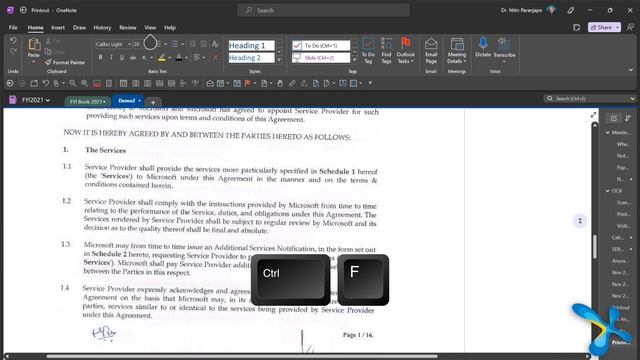
Task: Switch to the Insert tab
Action: coord(58,28)
